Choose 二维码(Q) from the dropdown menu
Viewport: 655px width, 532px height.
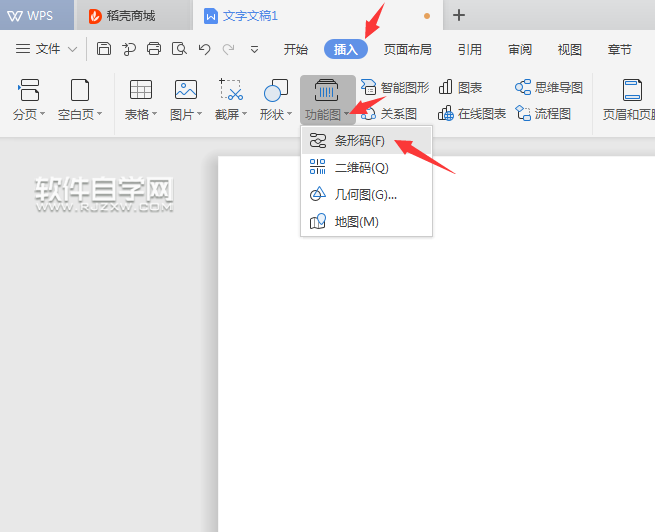(366, 167)
